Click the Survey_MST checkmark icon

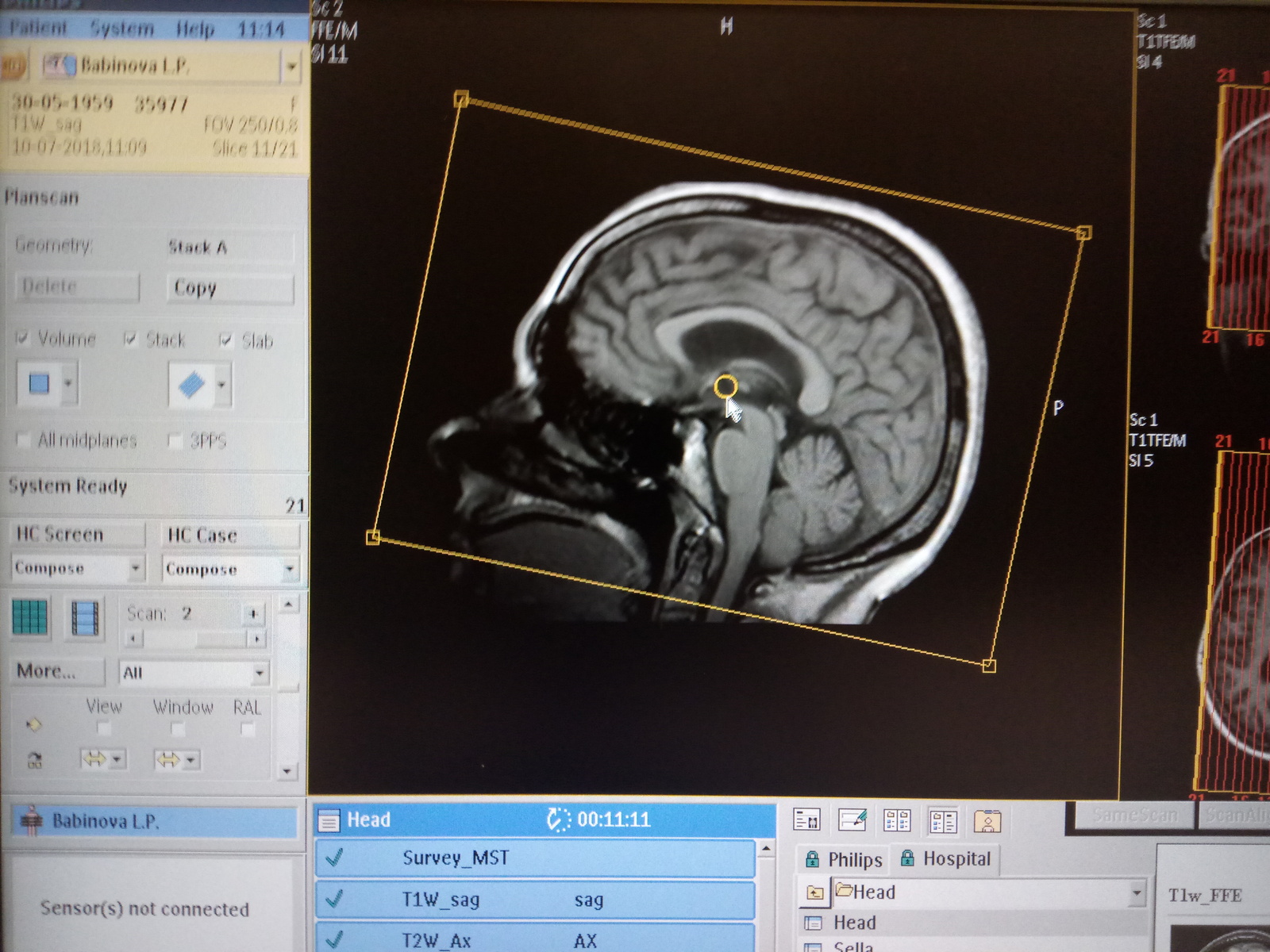pyautogui.click(x=334, y=857)
